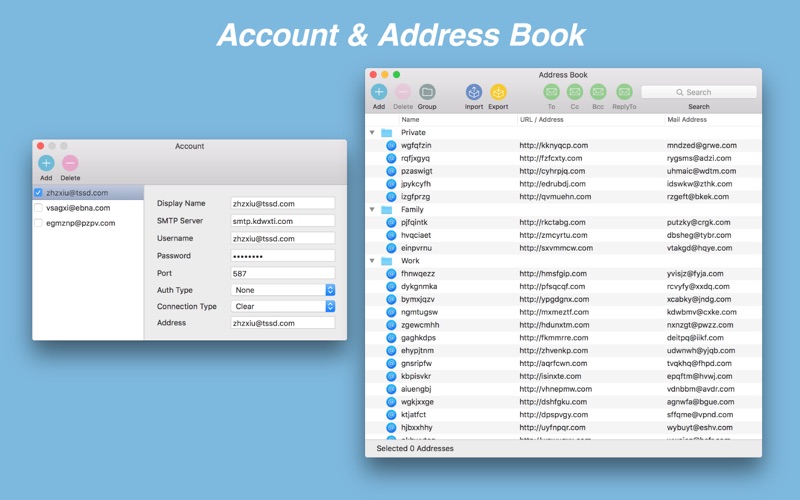
Task: Open the Auth Type dropdown
Action: [283, 290]
